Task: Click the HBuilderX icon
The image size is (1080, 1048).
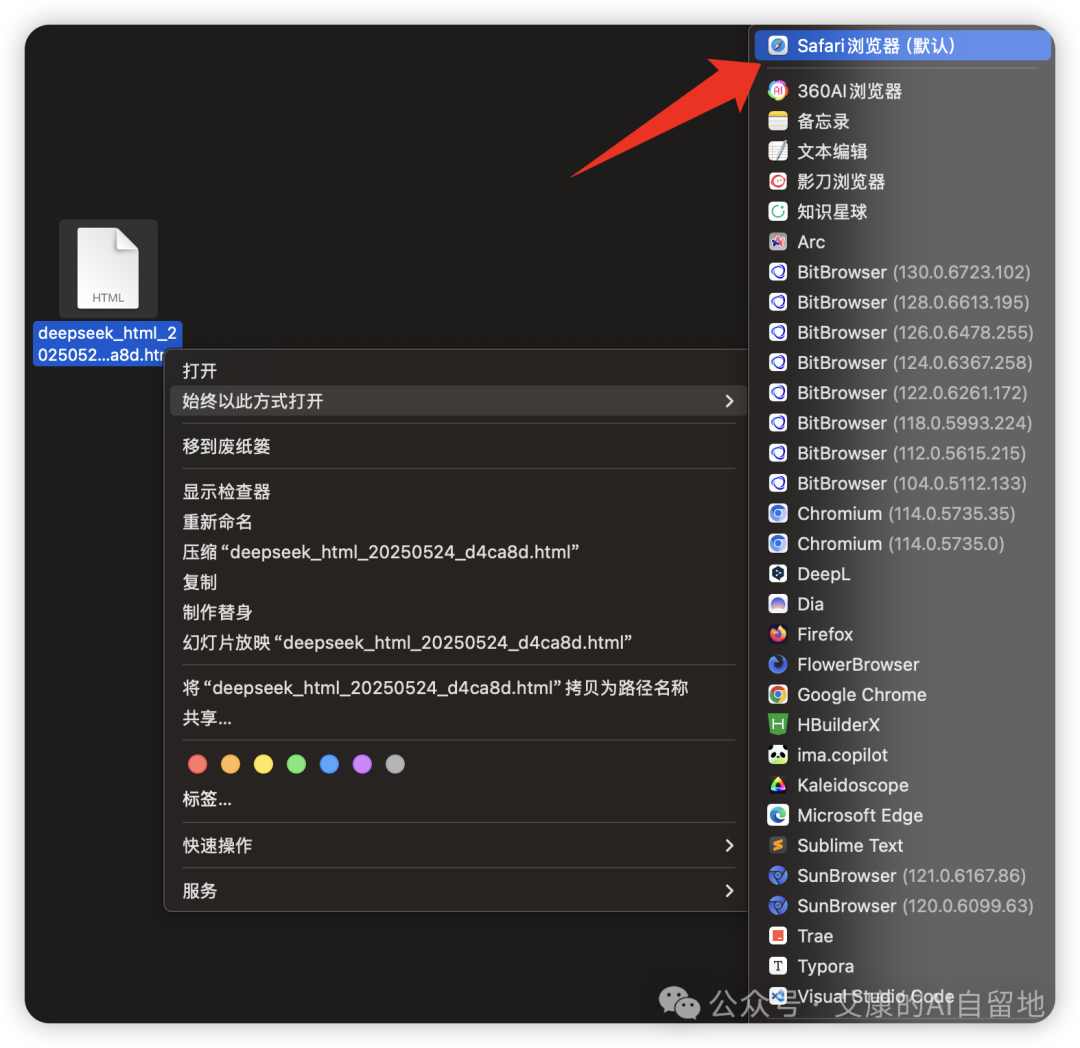Action: point(778,724)
